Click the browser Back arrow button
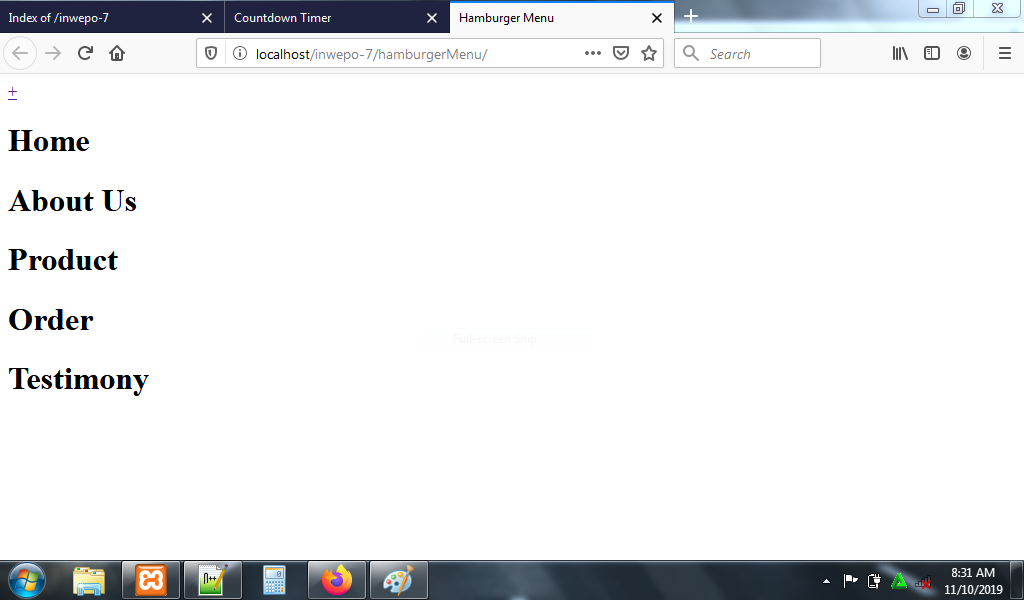The height and width of the screenshot is (600, 1024). pyautogui.click(x=20, y=54)
